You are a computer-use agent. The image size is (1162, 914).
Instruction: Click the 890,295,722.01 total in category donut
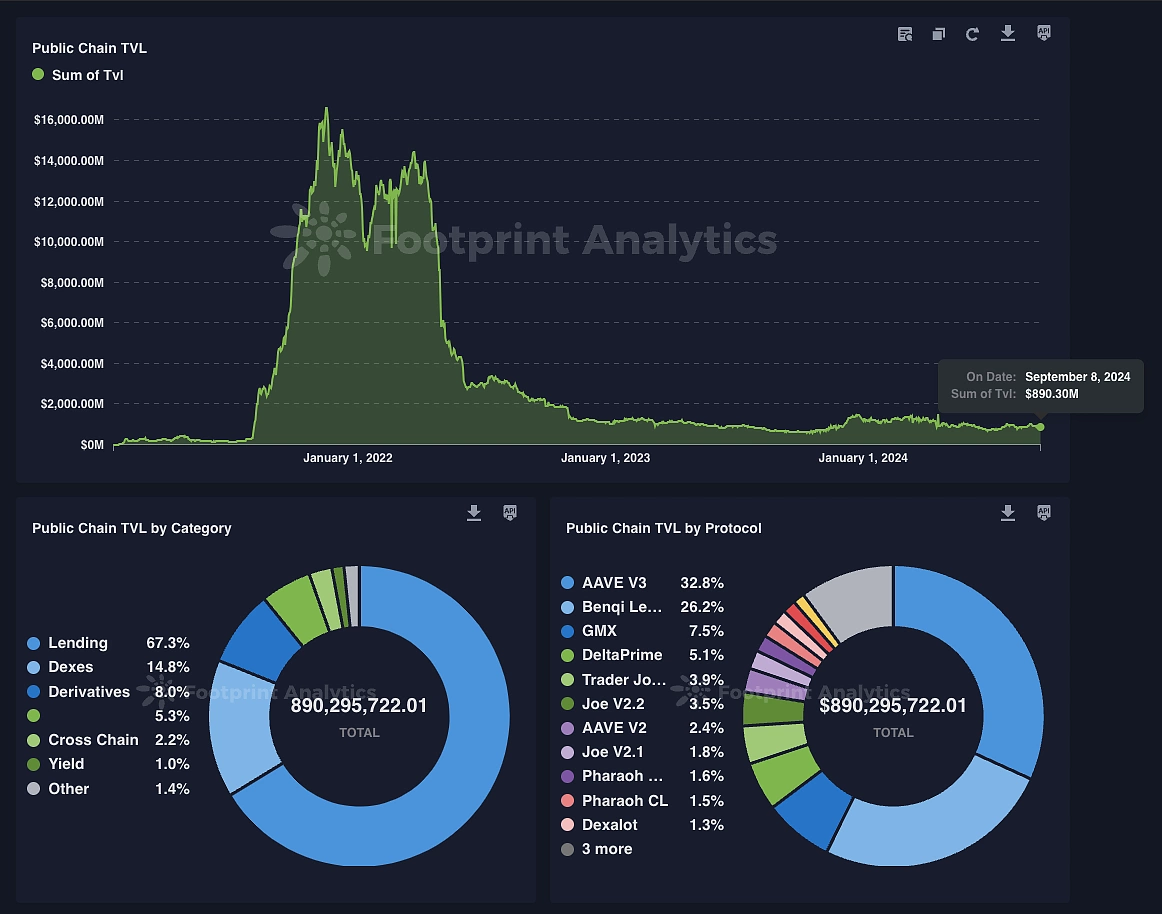pos(359,706)
